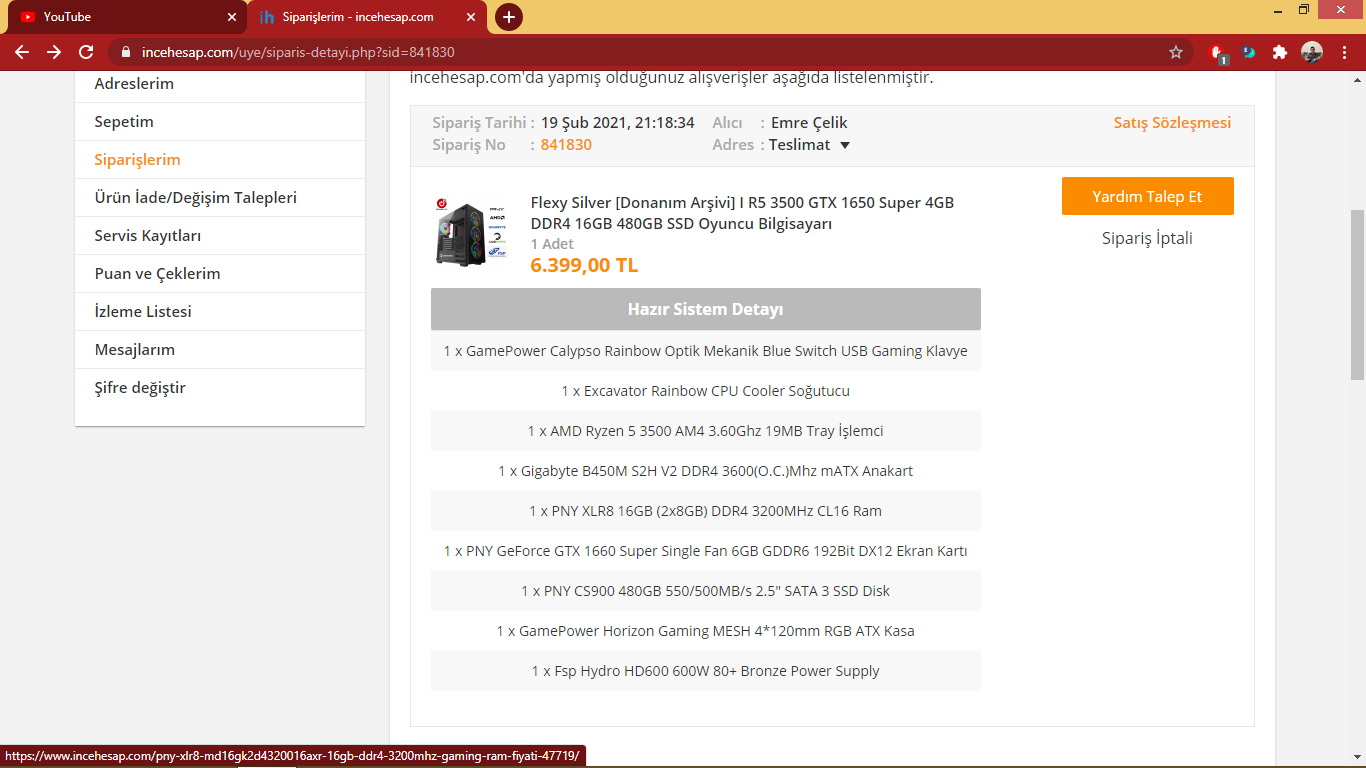Restore down the Chrome window
The height and width of the screenshot is (768, 1366).
coord(1303,9)
